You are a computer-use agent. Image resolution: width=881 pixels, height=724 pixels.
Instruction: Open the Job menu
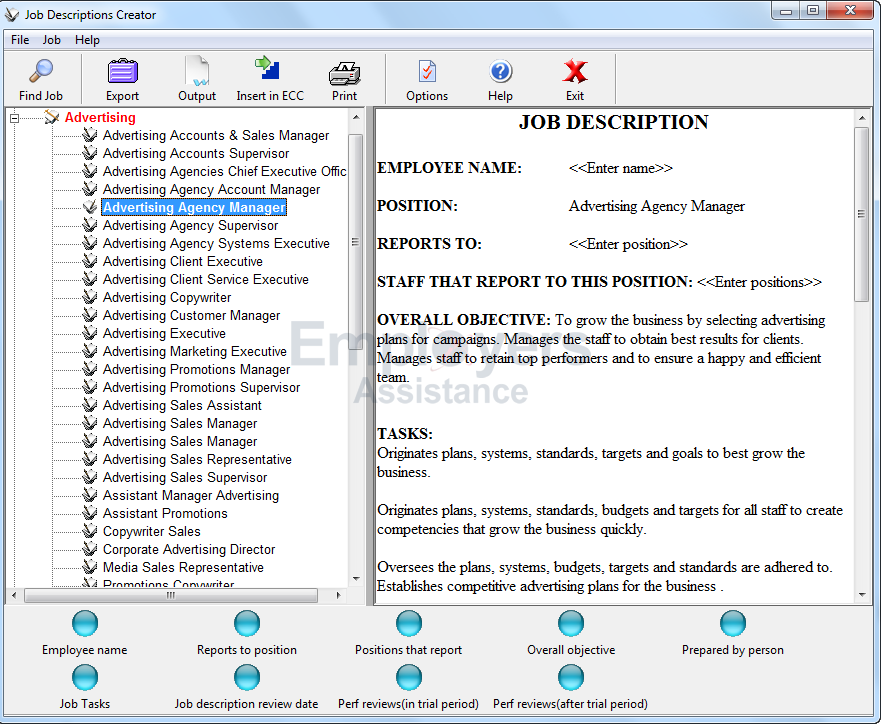(51, 40)
